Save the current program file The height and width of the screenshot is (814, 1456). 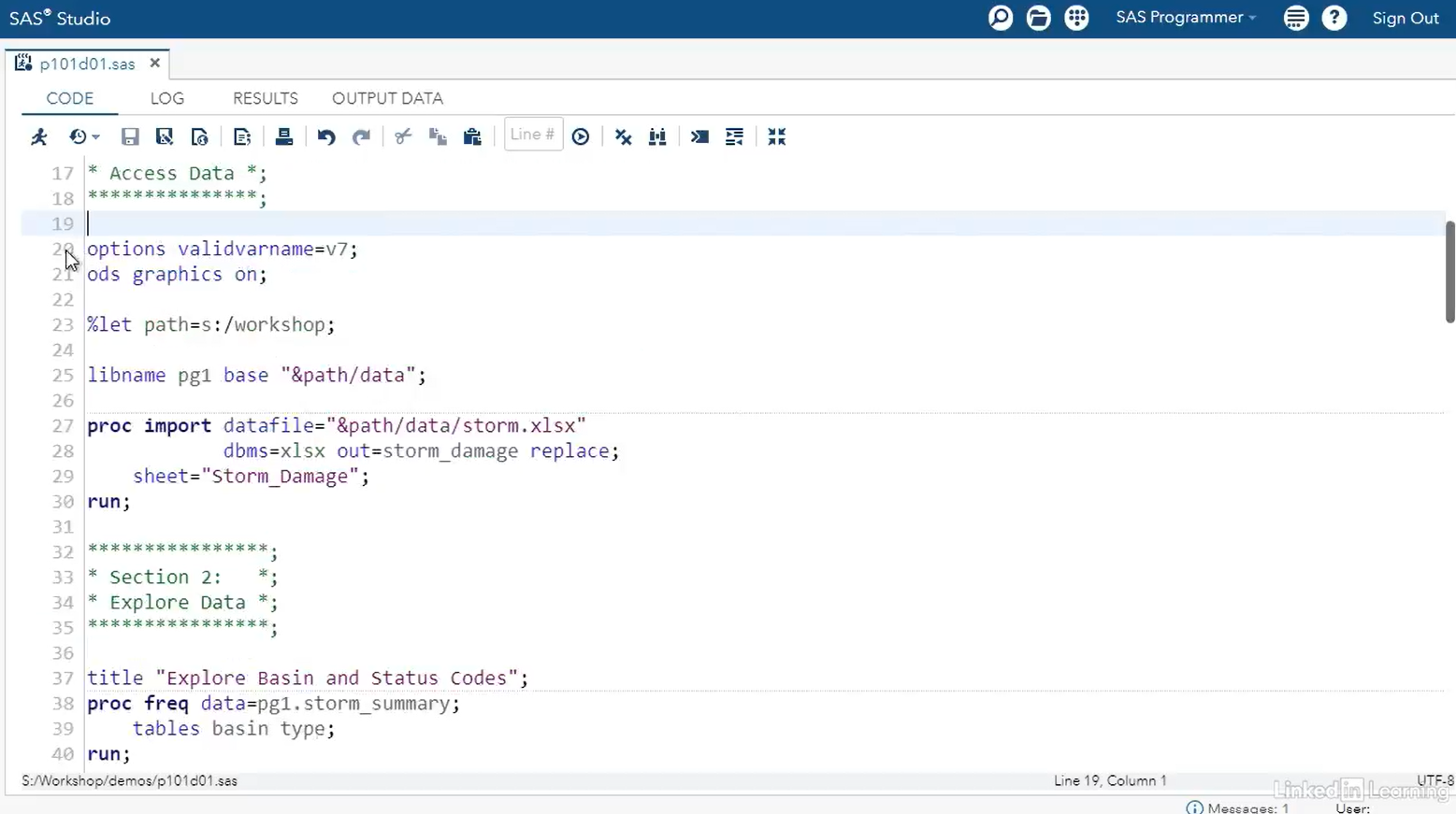click(x=130, y=136)
